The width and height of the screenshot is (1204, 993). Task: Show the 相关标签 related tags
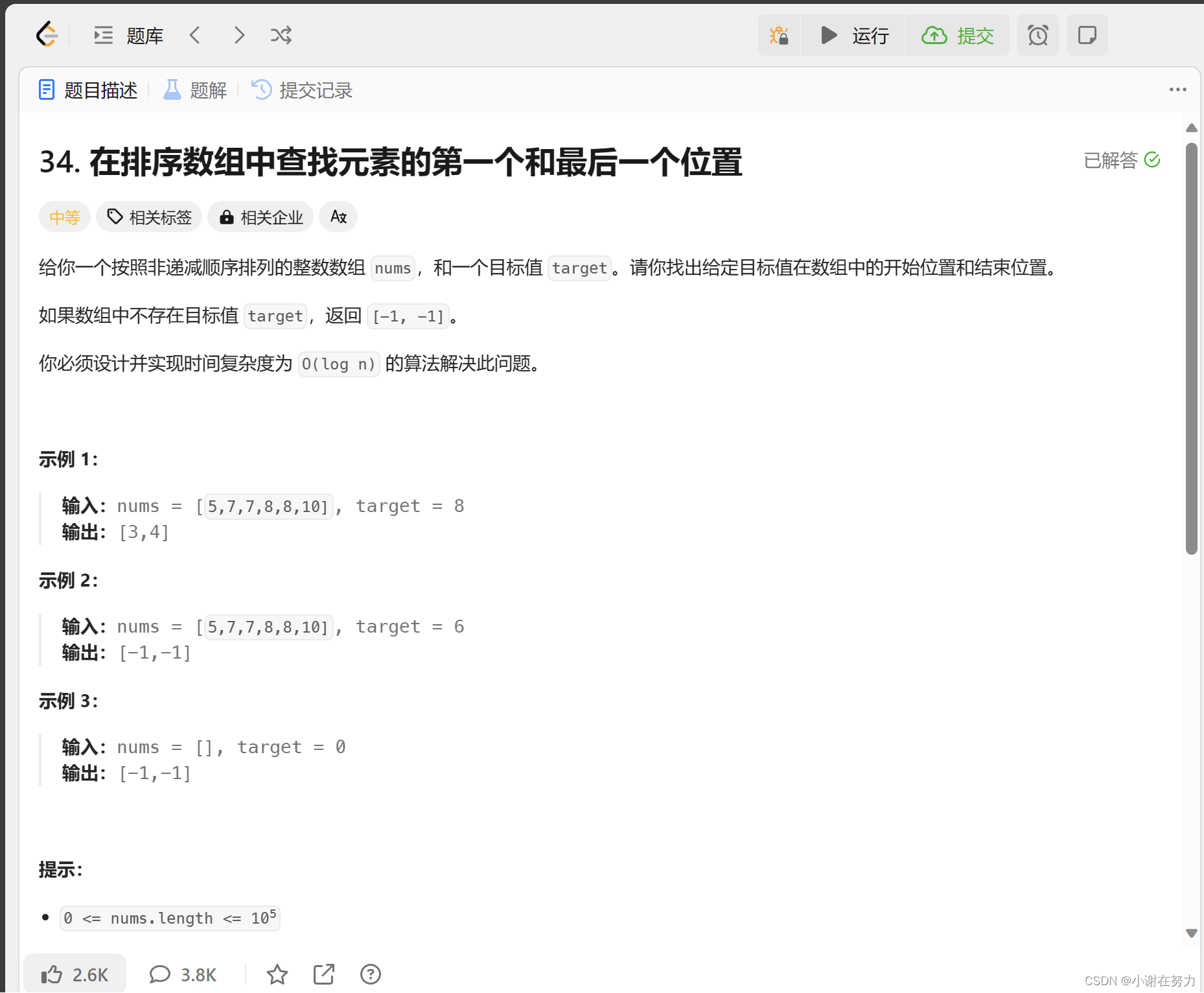149,216
